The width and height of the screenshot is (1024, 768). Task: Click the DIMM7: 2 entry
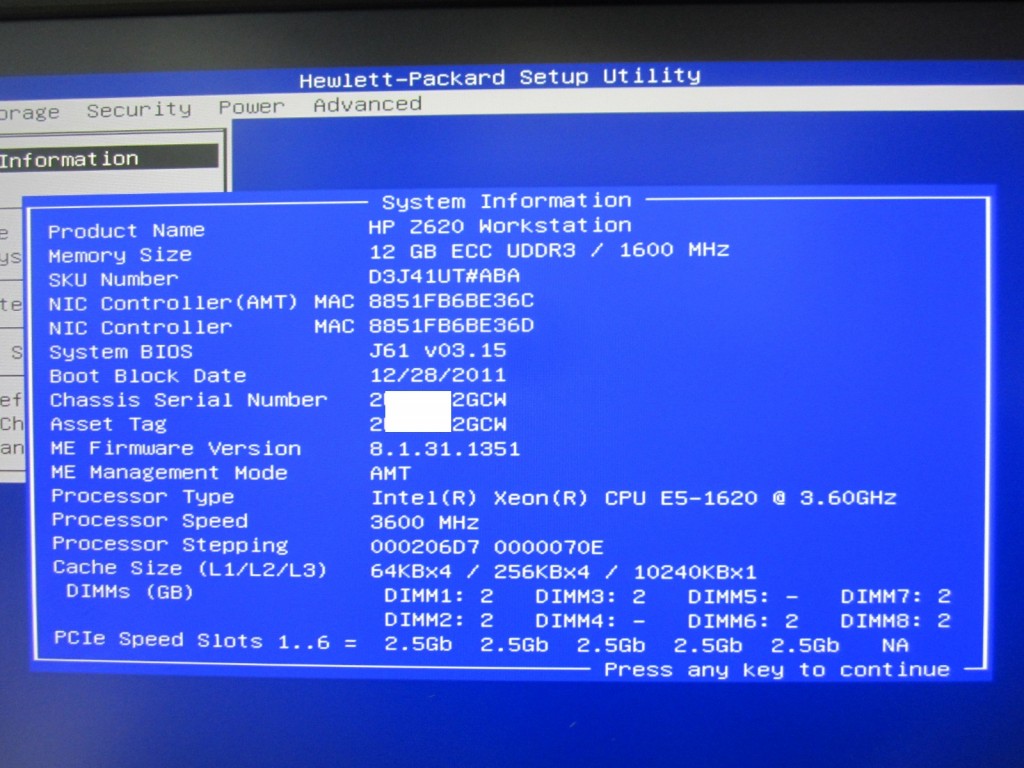click(895, 597)
